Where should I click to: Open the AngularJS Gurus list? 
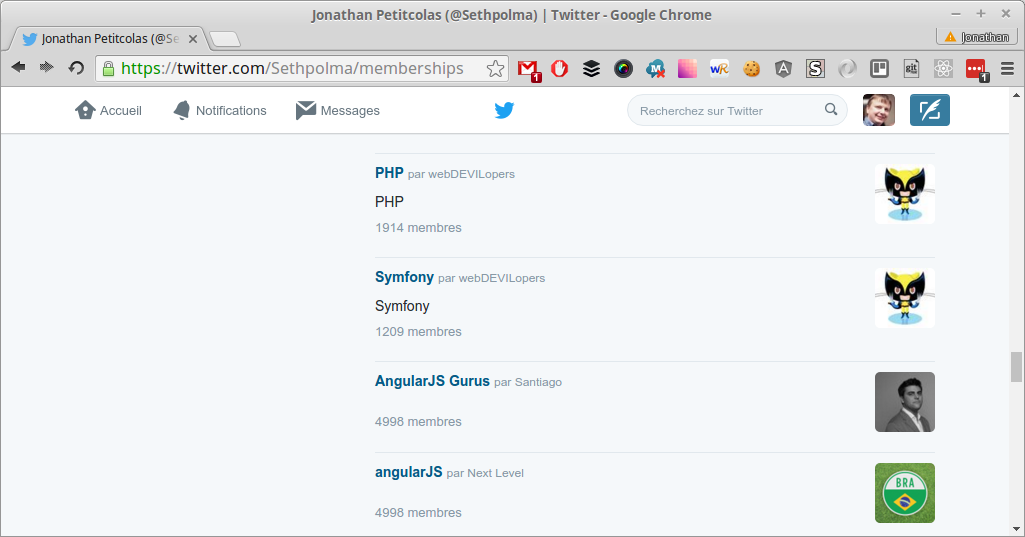click(432, 381)
